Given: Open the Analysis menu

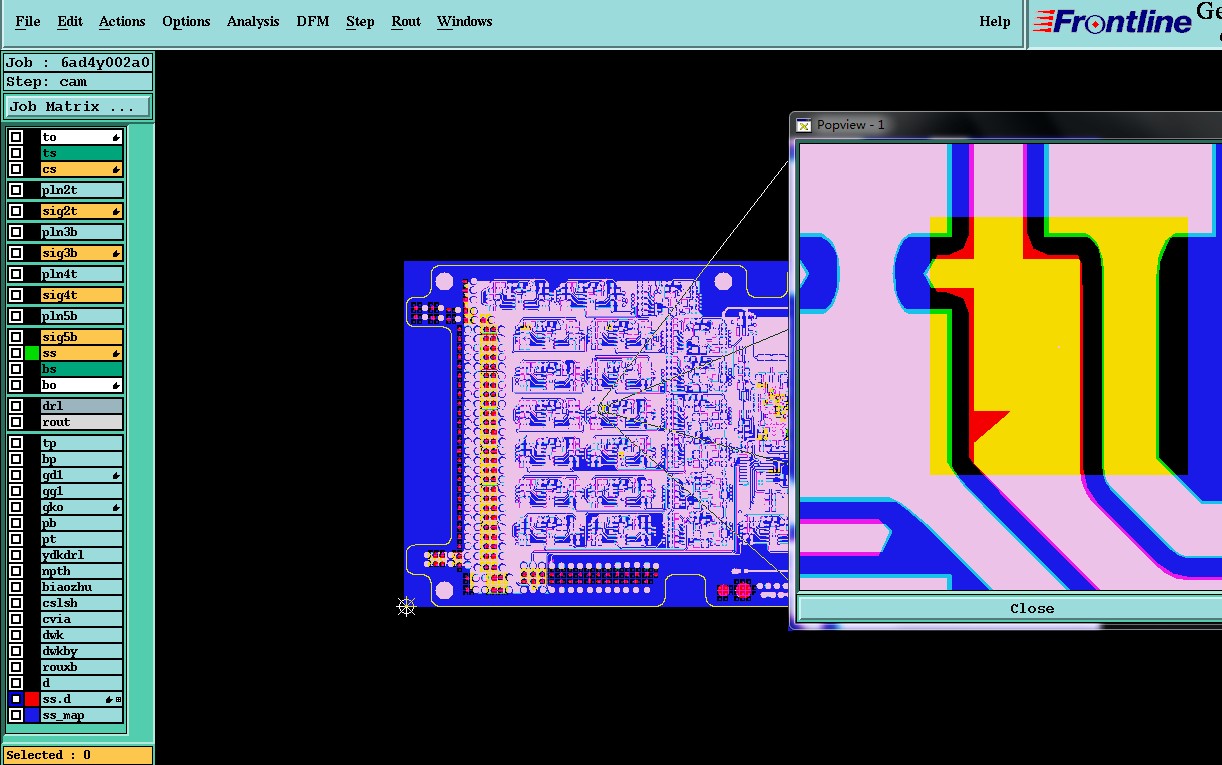Looking at the screenshot, I should (253, 21).
